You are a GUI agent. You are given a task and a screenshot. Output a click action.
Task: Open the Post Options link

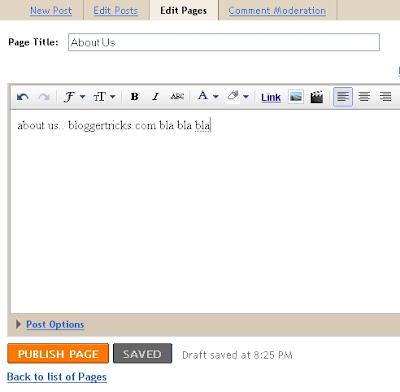[55, 324]
